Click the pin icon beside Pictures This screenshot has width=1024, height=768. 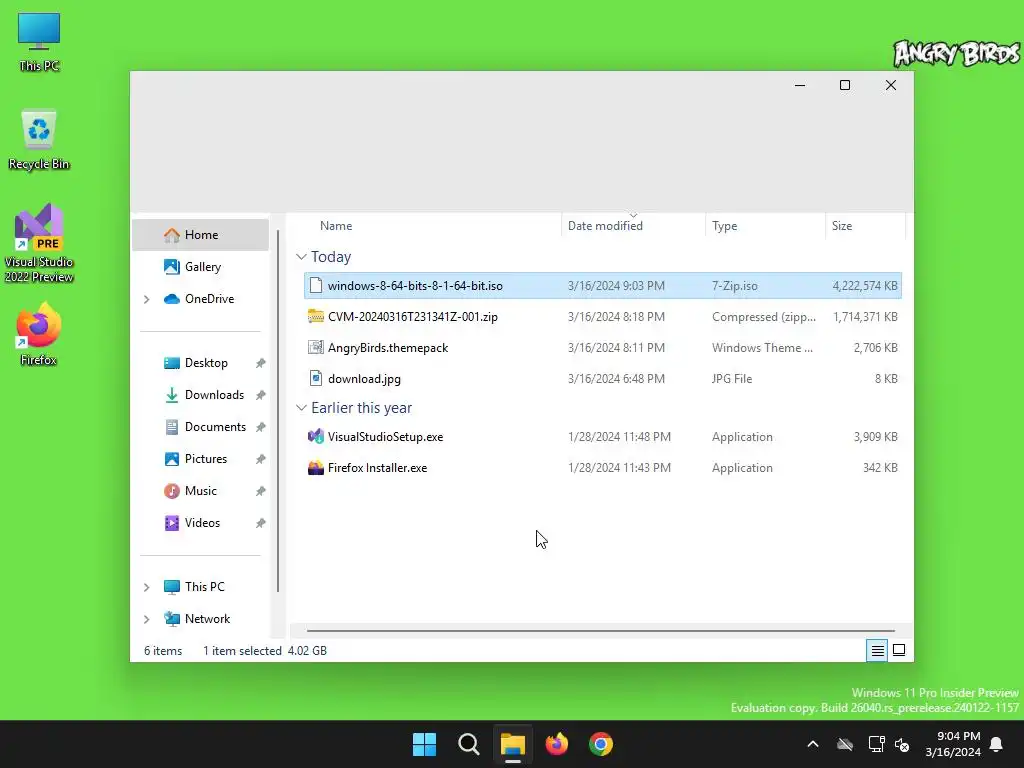click(261, 459)
